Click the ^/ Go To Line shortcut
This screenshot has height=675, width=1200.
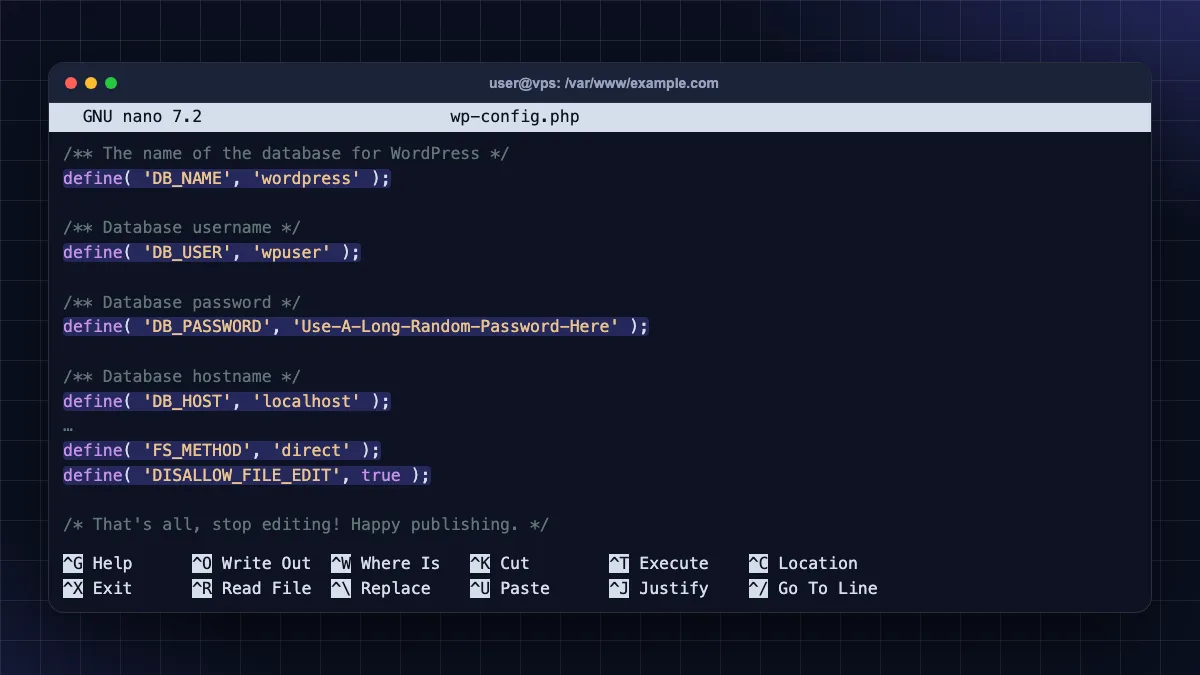pos(813,588)
